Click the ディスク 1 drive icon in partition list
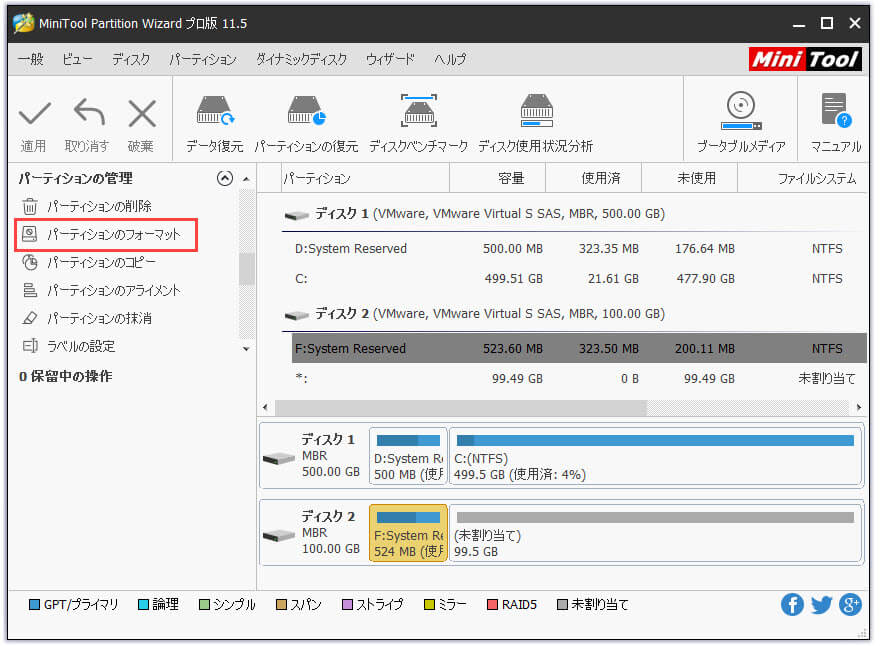The width and height of the screenshot is (888, 646). 296,215
